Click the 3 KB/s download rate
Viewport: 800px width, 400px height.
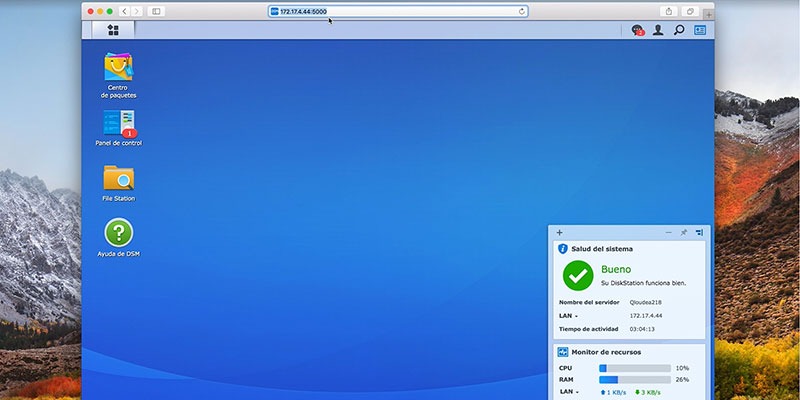click(x=647, y=392)
